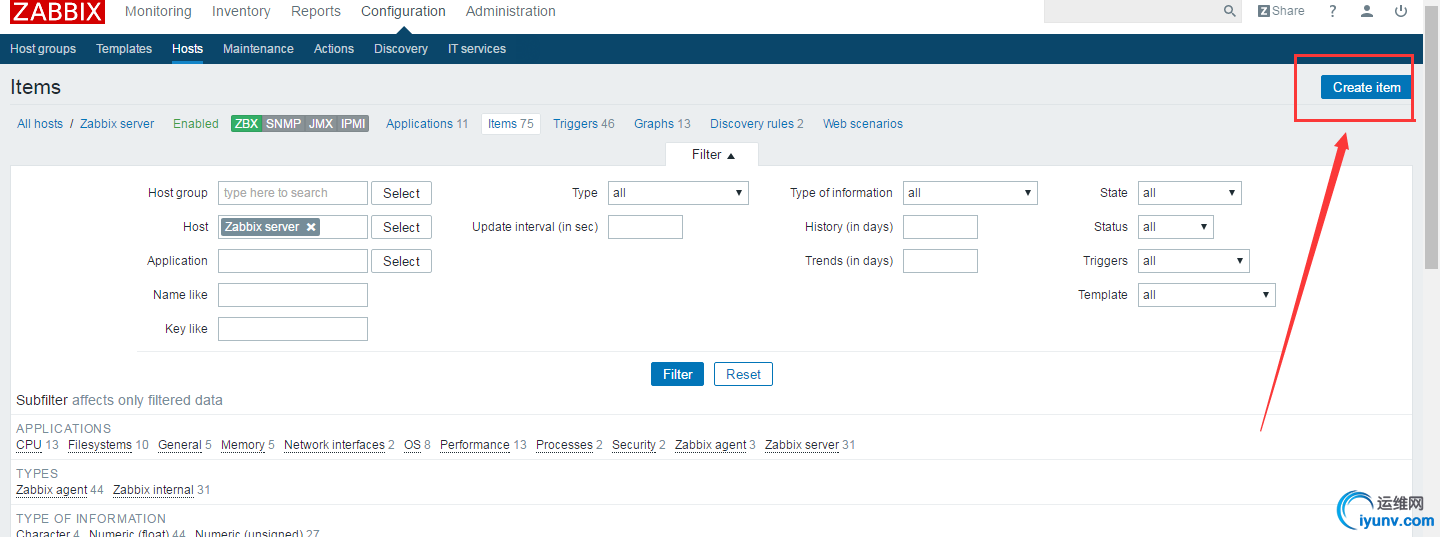This screenshot has width=1440, height=537.
Task: Filter by Zabbix agent type subfilter
Action: click(51, 490)
